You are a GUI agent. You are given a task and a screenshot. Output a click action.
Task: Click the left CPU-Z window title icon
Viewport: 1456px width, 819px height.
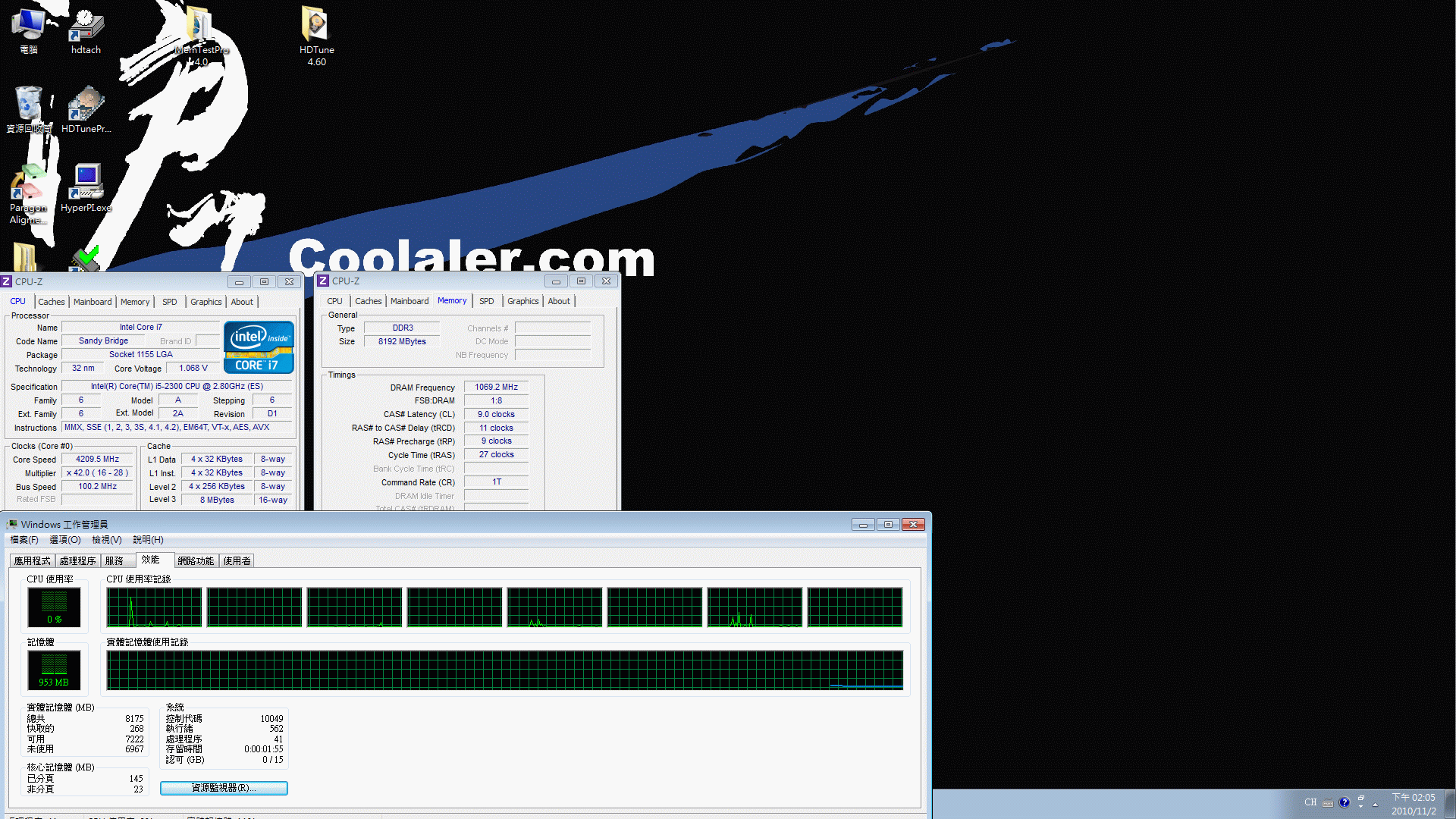coord(7,281)
